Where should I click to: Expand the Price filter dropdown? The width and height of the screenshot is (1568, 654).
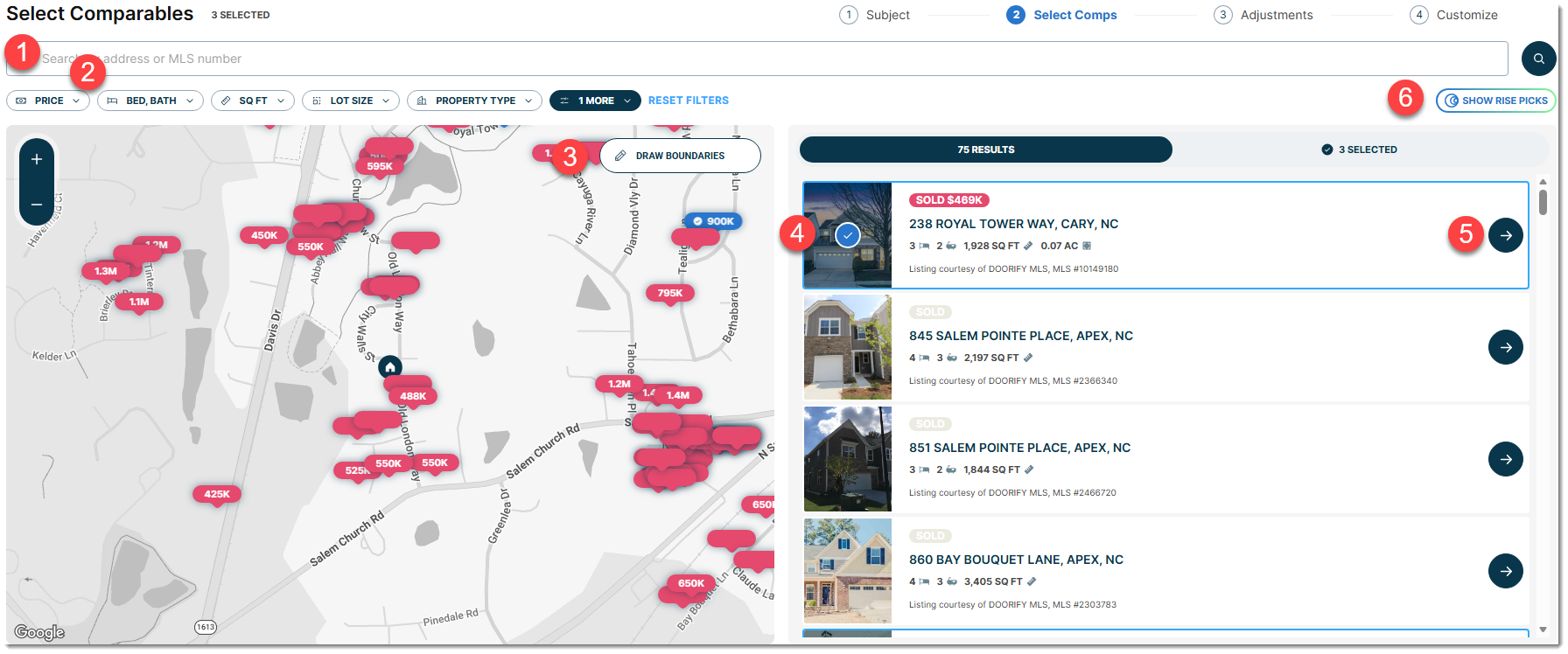(48, 101)
